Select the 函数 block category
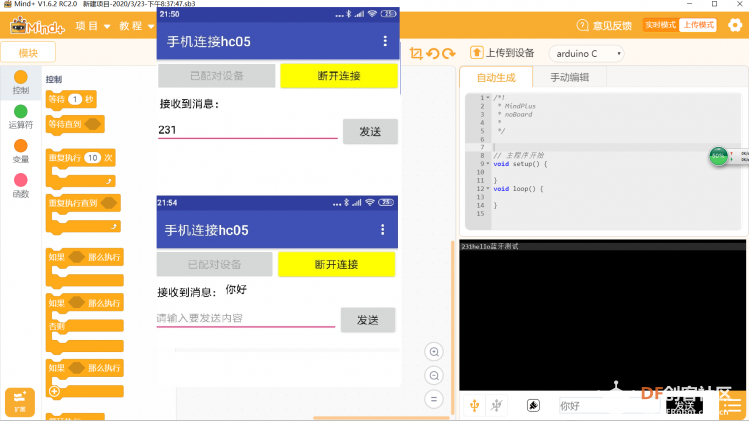The width and height of the screenshot is (749, 423). pos(21,186)
